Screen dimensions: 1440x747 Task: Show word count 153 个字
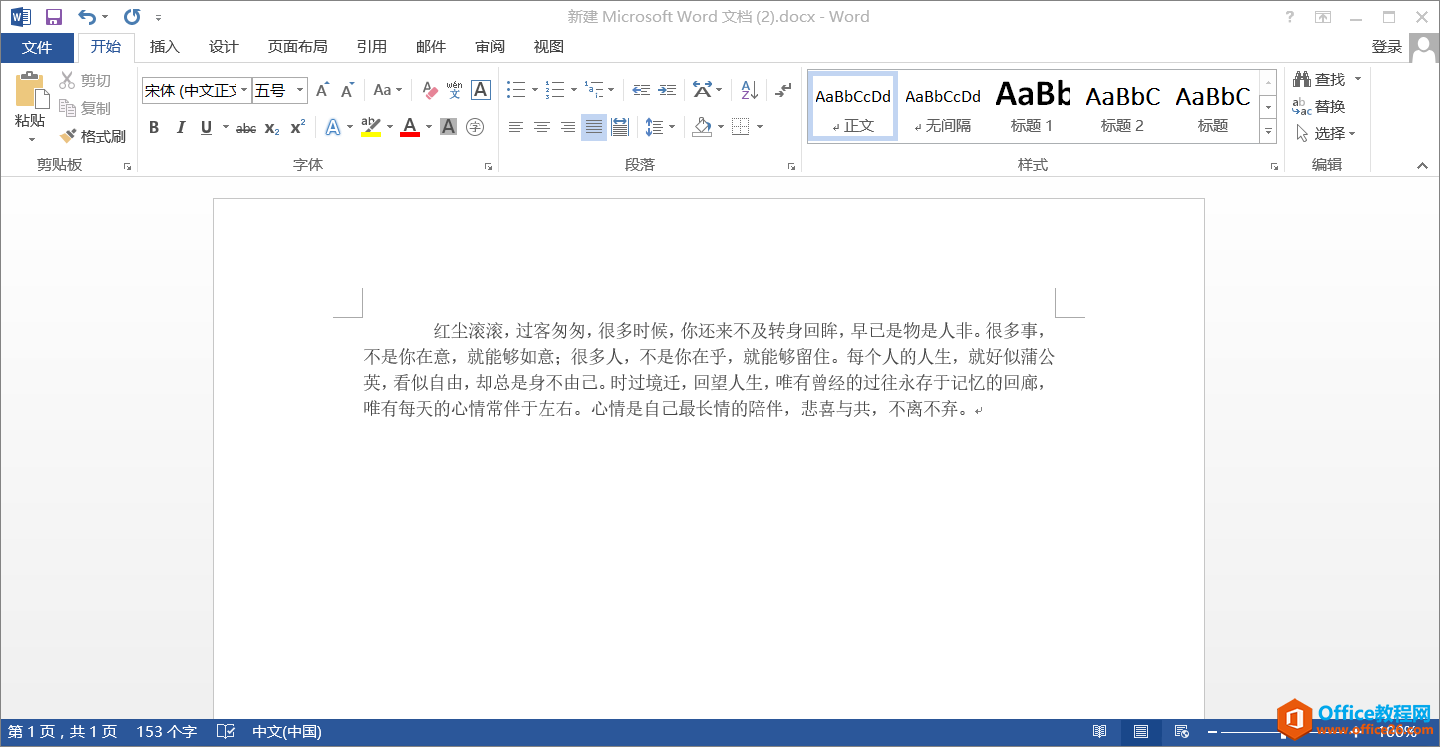click(167, 732)
